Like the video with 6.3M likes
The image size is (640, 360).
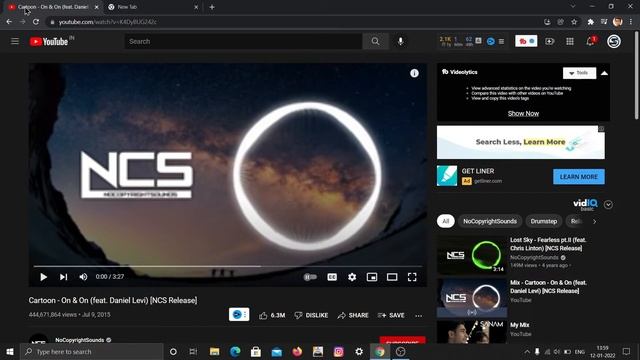[x=272, y=315]
